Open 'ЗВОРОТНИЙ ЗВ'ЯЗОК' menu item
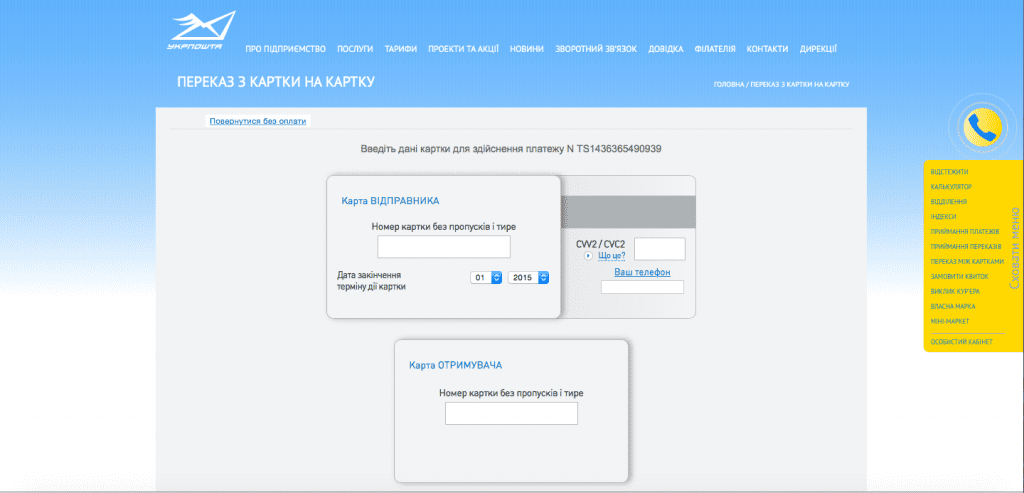This screenshot has width=1024, height=493. click(596, 49)
